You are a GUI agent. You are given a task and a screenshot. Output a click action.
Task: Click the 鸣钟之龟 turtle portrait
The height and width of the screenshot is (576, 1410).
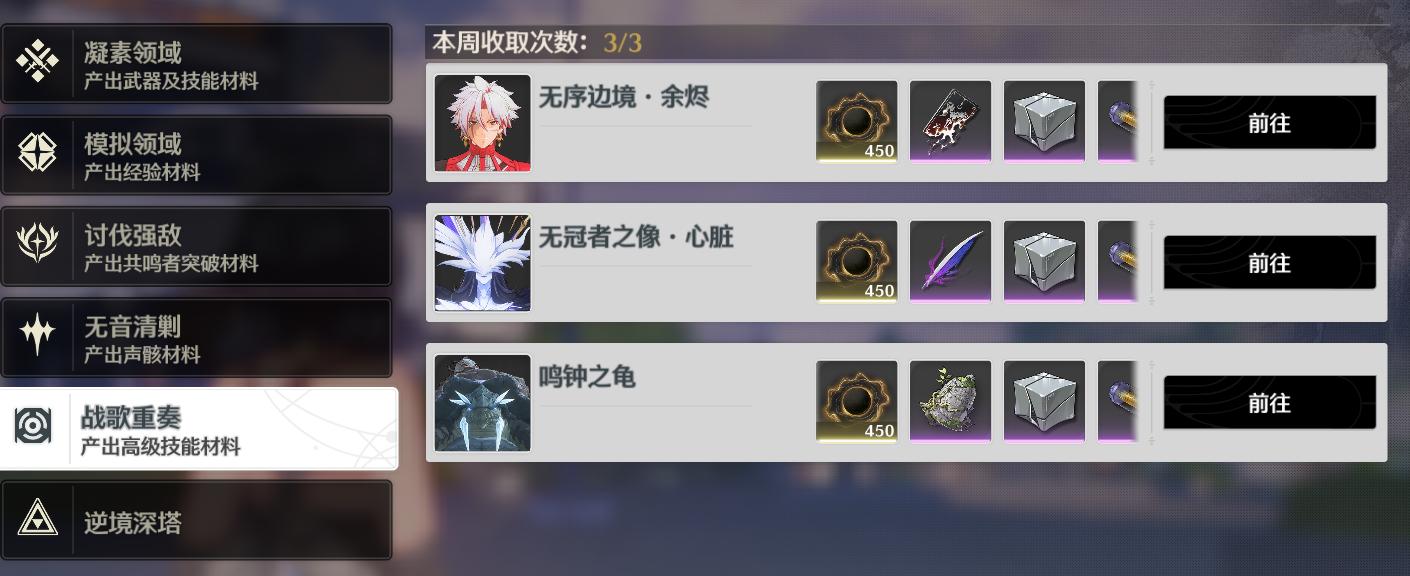tap(483, 403)
